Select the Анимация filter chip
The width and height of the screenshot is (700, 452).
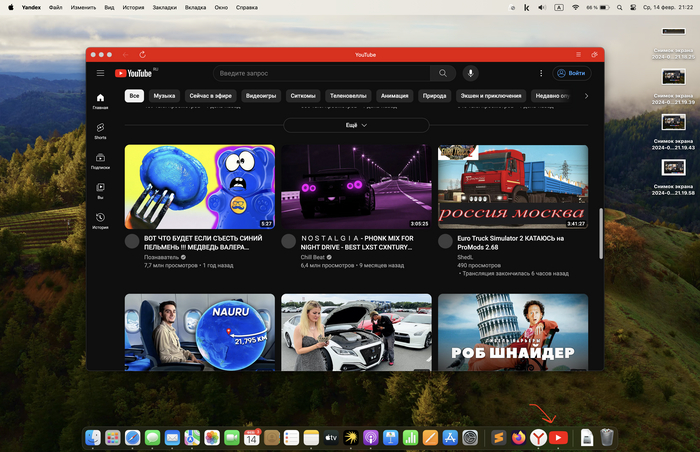(x=395, y=96)
